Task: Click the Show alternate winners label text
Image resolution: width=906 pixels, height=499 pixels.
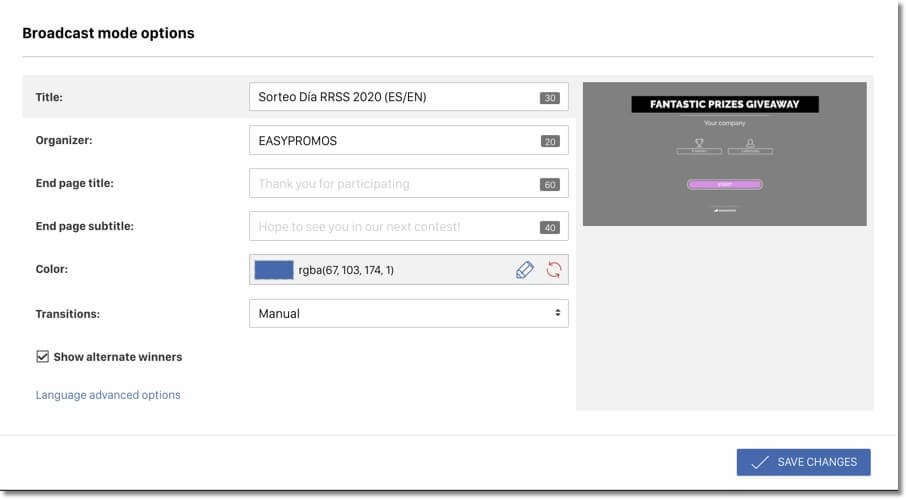Action: [x=118, y=357]
